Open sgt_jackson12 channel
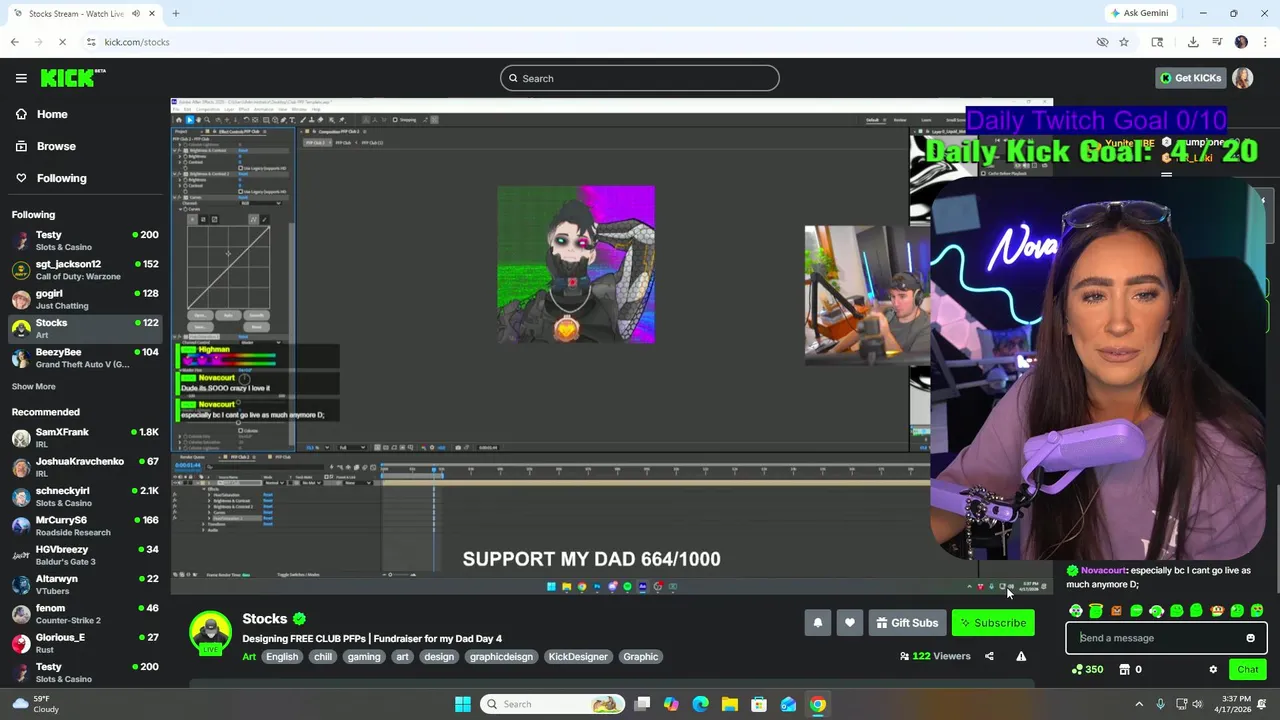 coord(85,270)
